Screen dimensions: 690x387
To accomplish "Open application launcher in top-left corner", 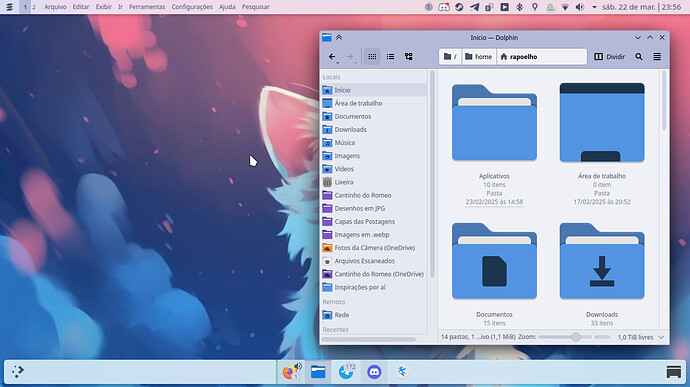I will tap(9, 7).
